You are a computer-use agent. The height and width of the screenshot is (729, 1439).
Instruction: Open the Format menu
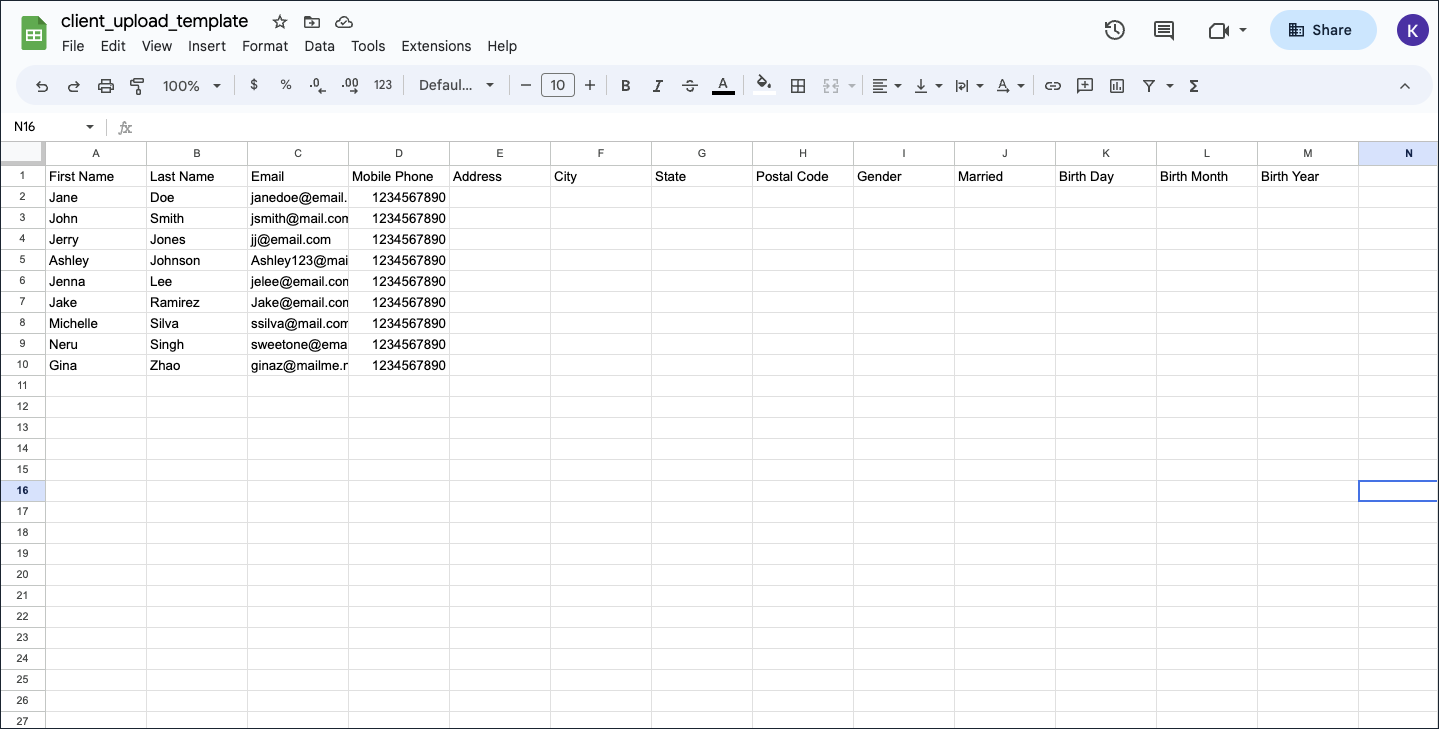264,46
